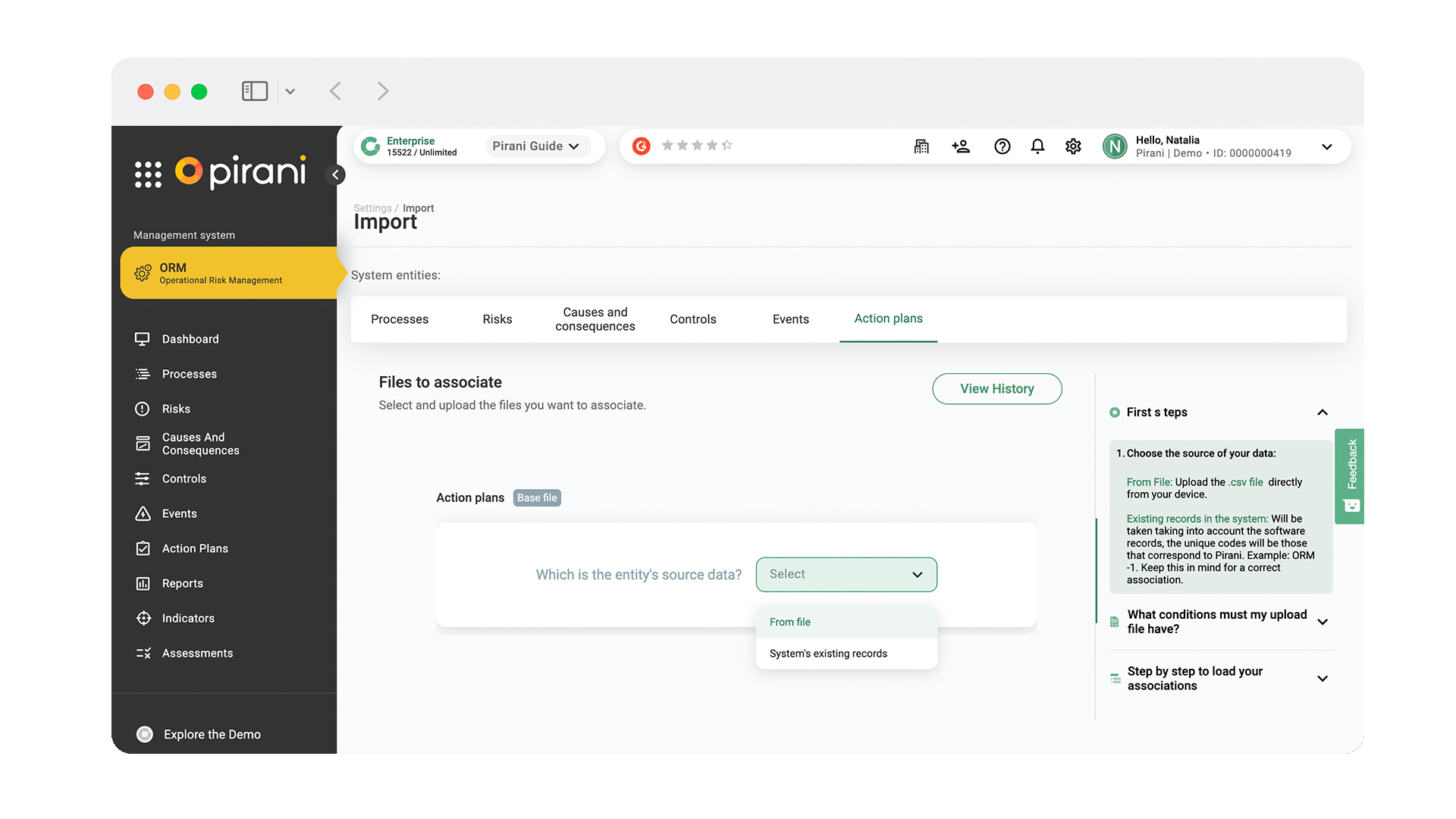1456x819 pixels.
Task: Open the apps grid launcher icon
Action: pos(148,174)
